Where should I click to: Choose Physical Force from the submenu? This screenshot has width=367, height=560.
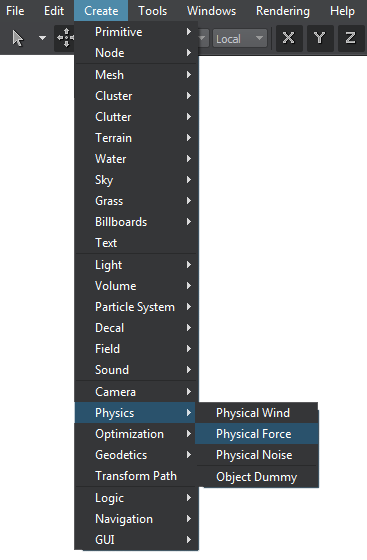(256, 434)
